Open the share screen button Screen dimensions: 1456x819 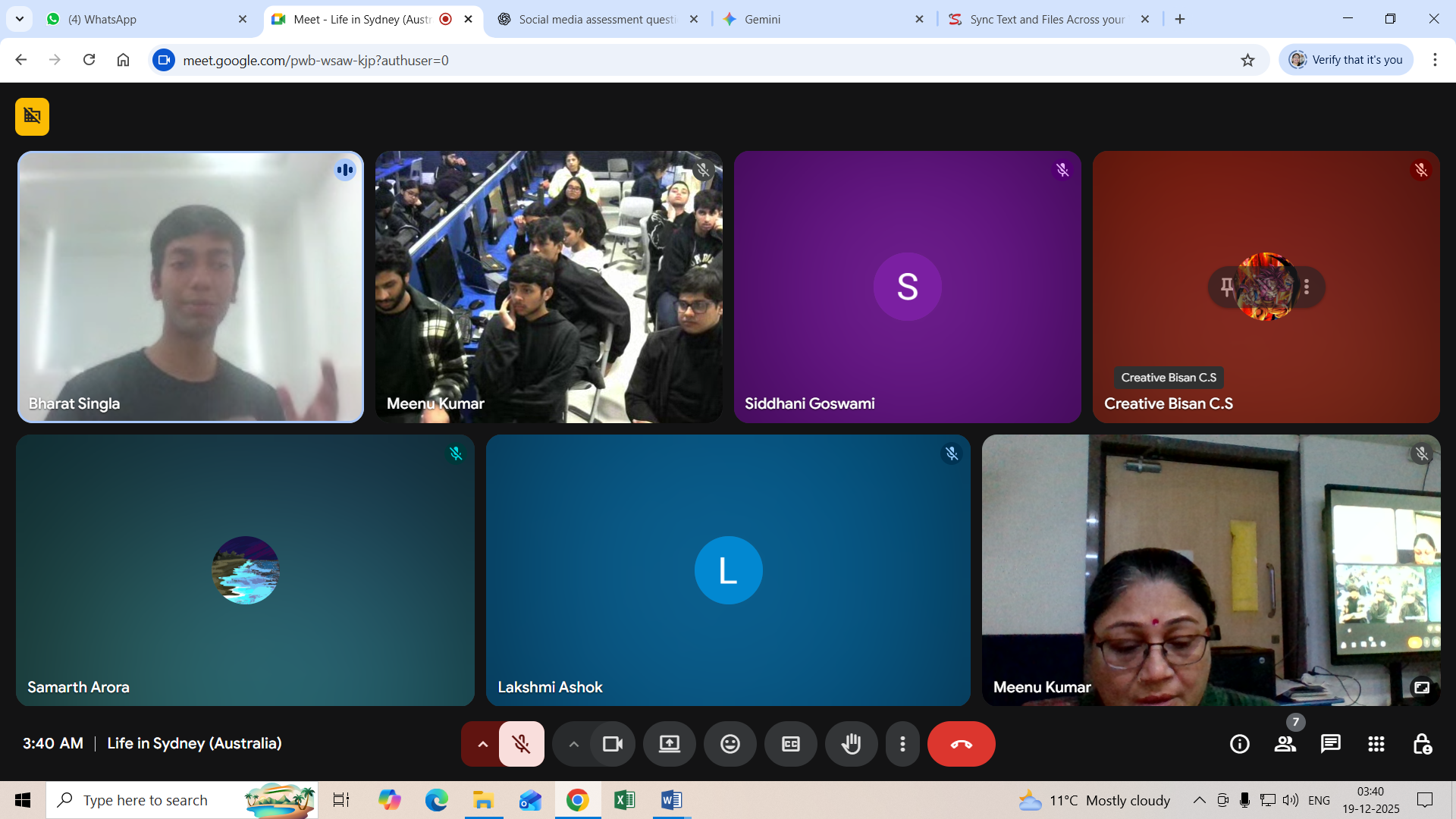[669, 744]
